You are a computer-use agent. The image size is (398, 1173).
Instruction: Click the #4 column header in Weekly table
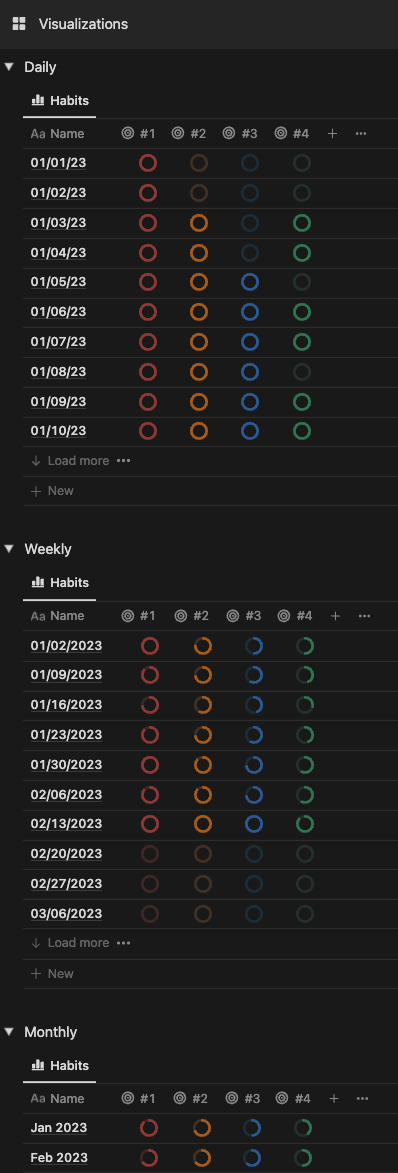pyautogui.click(x=295, y=616)
